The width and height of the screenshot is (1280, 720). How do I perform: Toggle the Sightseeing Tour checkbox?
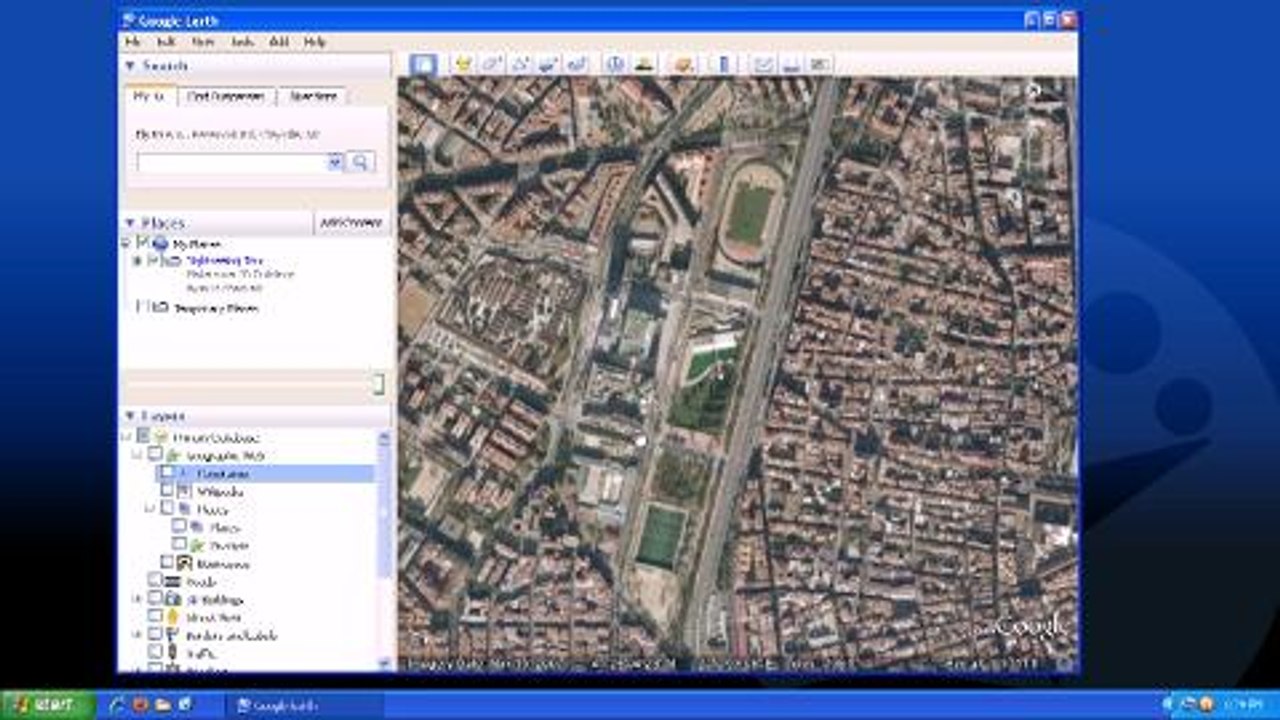pyautogui.click(x=155, y=261)
